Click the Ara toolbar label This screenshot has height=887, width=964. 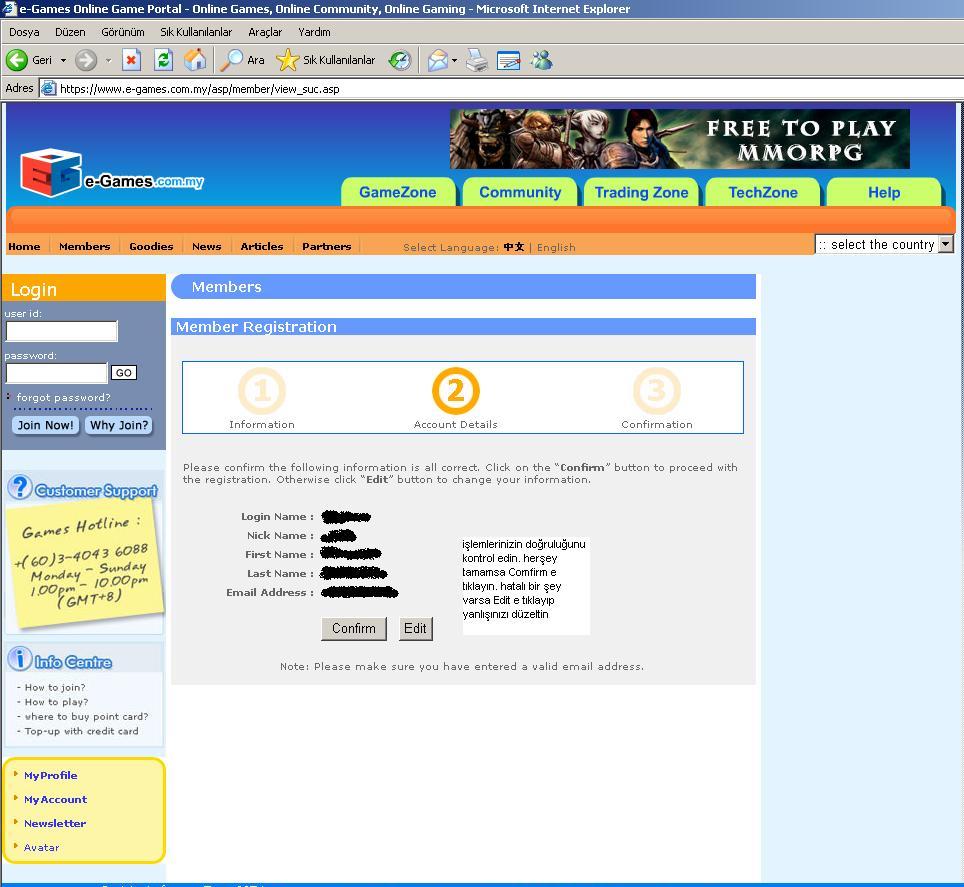click(x=256, y=60)
